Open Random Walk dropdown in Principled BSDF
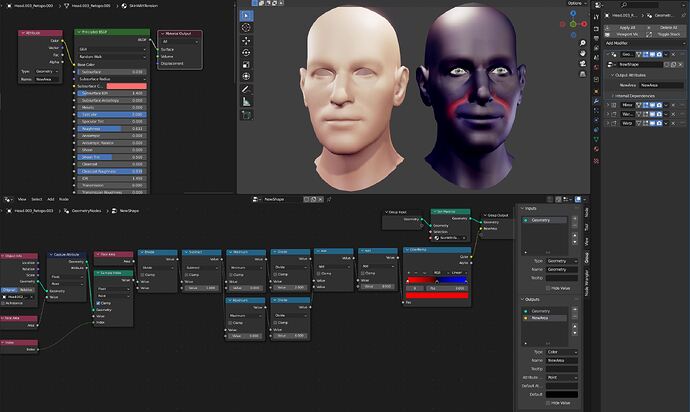Image resolution: width=690 pixels, height=412 pixels. point(112,57)
